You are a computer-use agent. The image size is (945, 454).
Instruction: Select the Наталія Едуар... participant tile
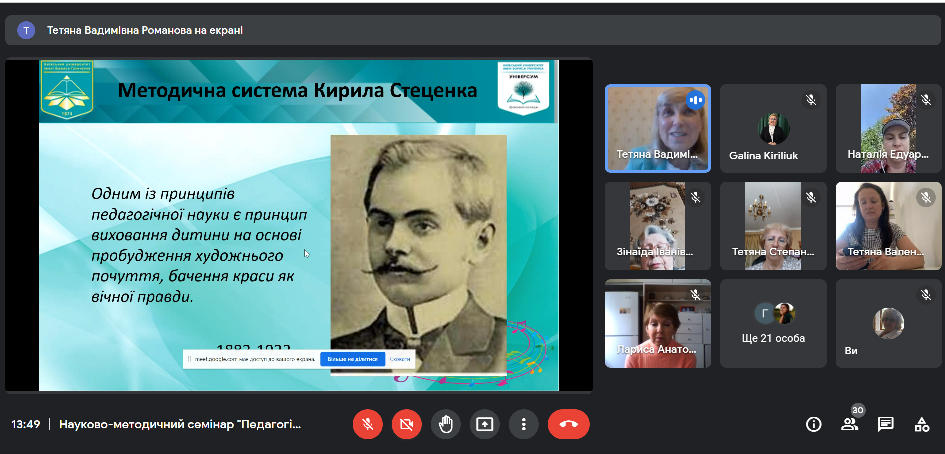pyautogui.click(x=888, y=128)
